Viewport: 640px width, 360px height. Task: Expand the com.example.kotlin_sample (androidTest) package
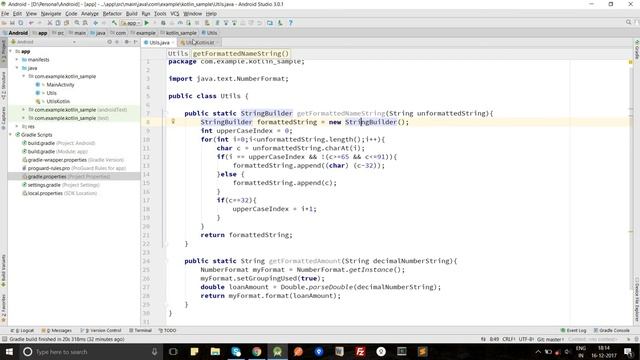(x=24, y=109)
